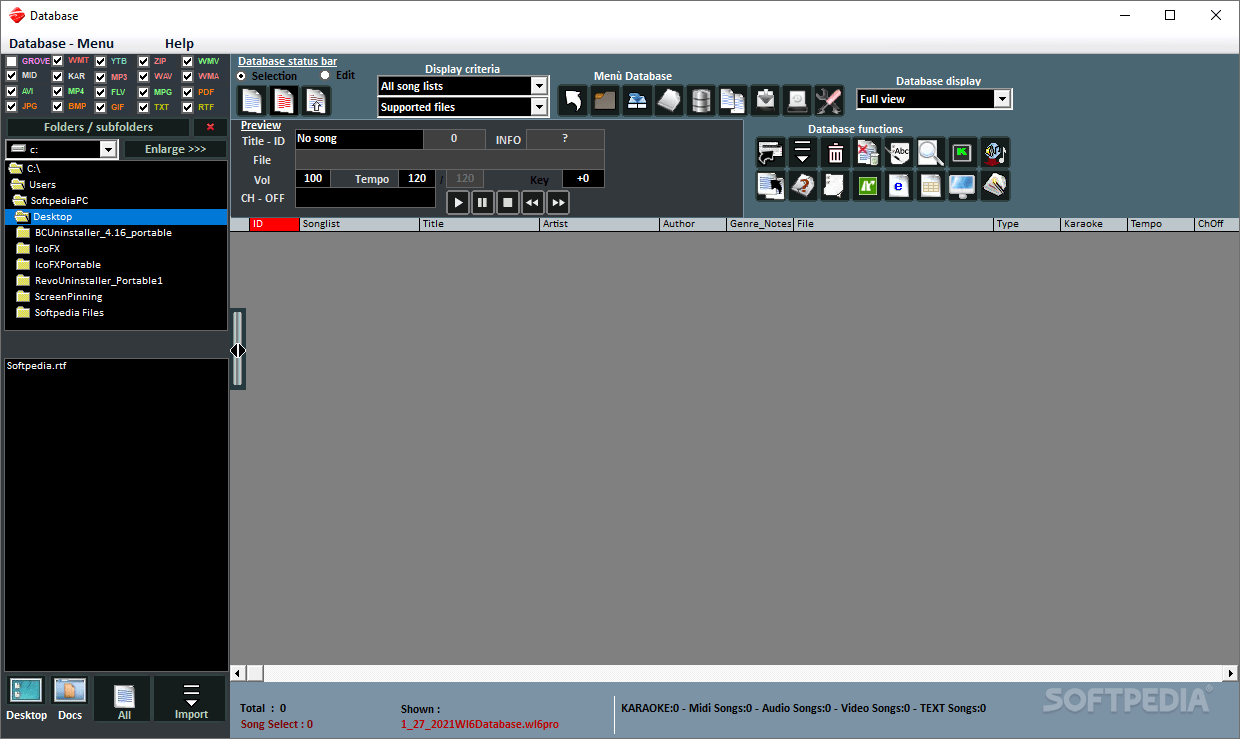Click the question mark help function icon
Viewport: 1240px width, 739px height.
pos(802,185)
